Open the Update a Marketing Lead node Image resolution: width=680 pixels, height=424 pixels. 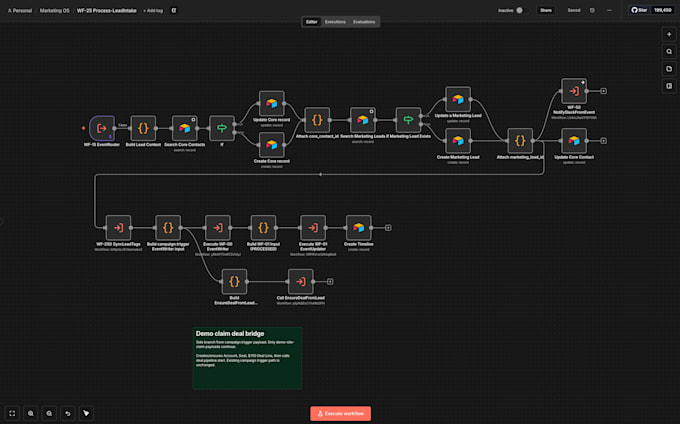(x=458, y=99)
